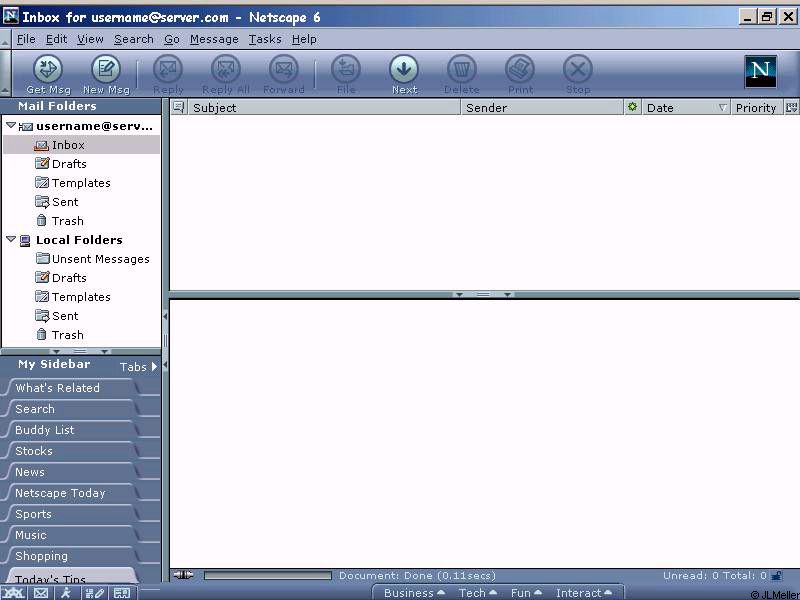Select account Drafts under username@server
Viewport: 800px width, 600px height.
[82, 164]
